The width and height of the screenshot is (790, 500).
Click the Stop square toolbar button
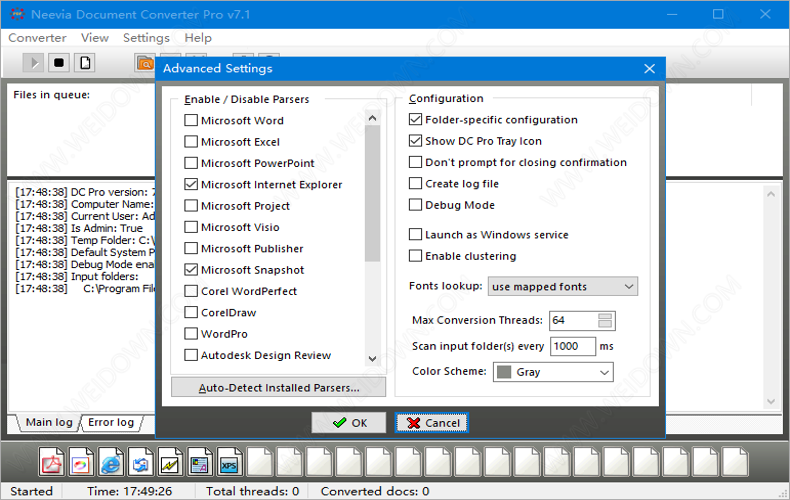[x=59, y=63]
